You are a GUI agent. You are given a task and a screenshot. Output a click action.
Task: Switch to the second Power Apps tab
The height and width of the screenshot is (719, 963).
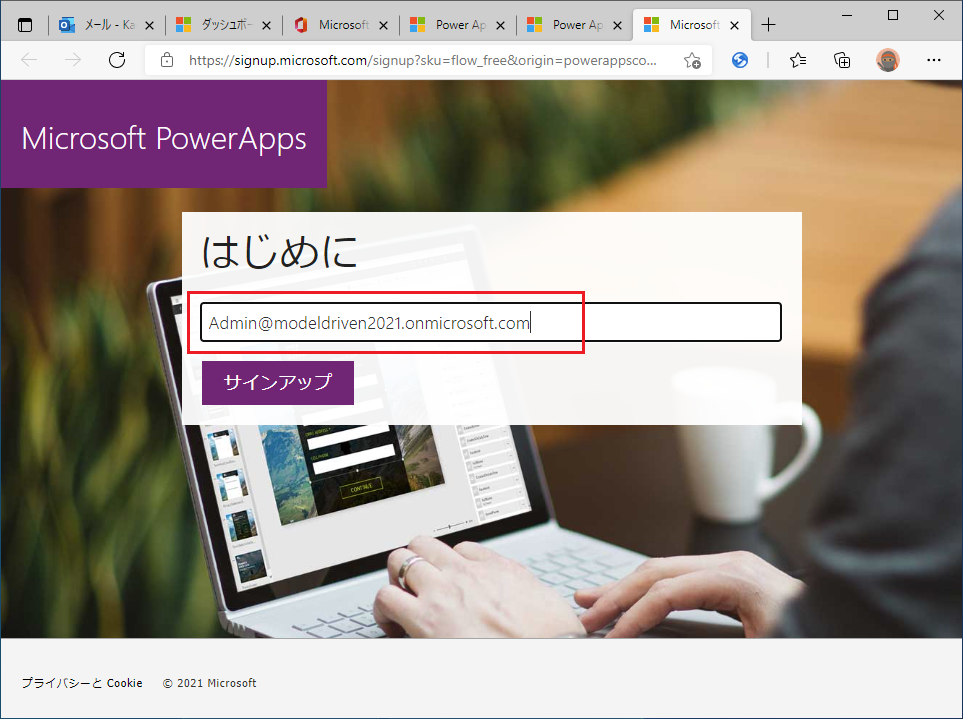click(572, 25)
